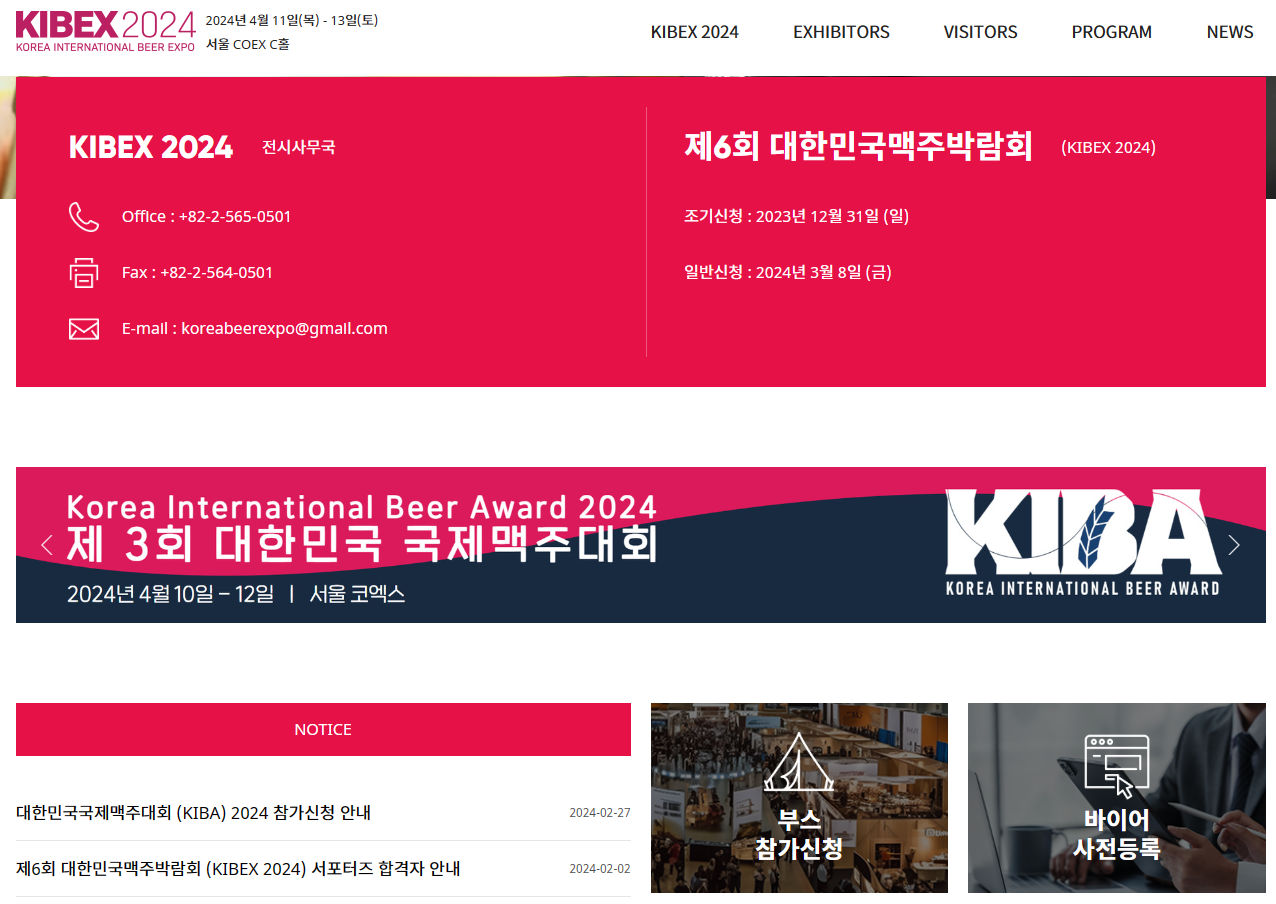Click the tent icon on the booth application card

(x=799, y=762)
